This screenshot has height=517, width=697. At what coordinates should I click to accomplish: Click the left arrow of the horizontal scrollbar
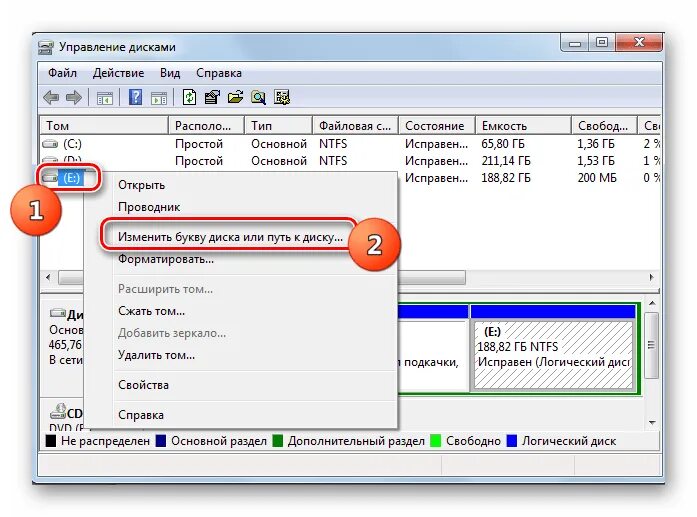[48, 277]
